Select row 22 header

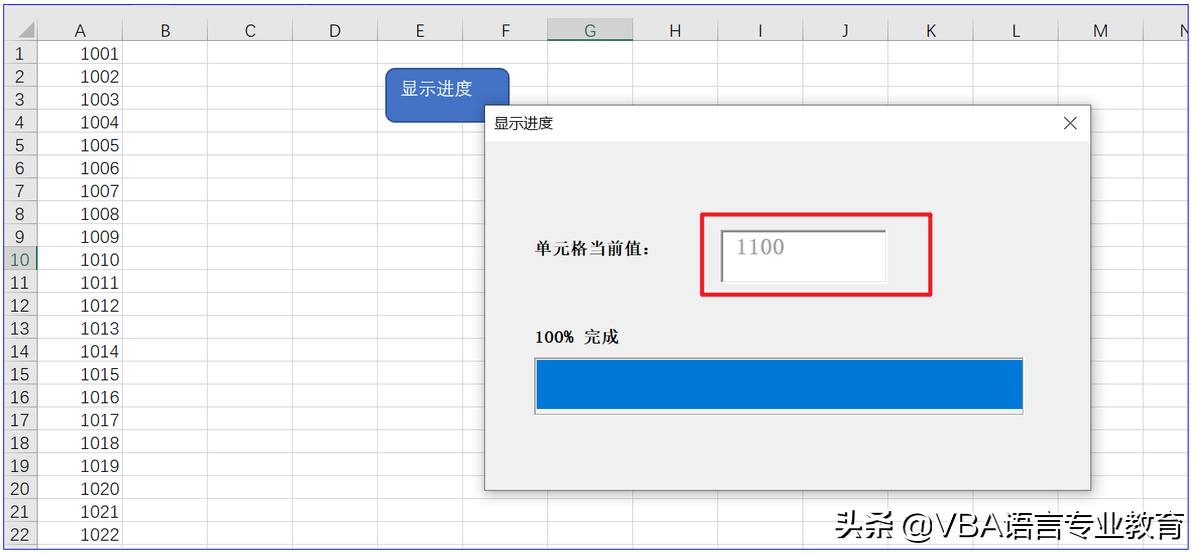(x=21, y=535)
